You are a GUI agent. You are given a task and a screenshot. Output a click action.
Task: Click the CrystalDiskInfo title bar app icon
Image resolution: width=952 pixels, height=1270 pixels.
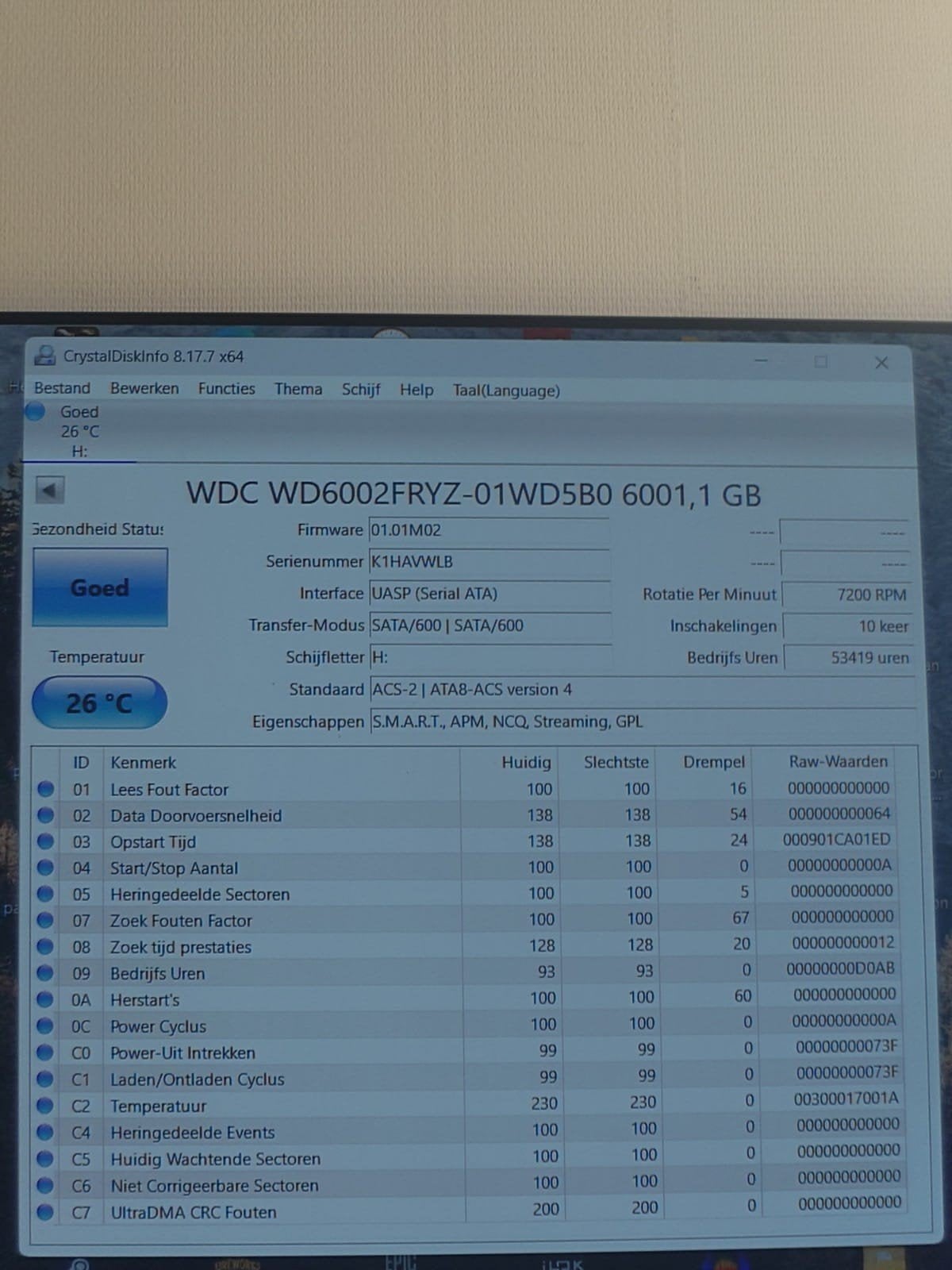click(45, 356)
